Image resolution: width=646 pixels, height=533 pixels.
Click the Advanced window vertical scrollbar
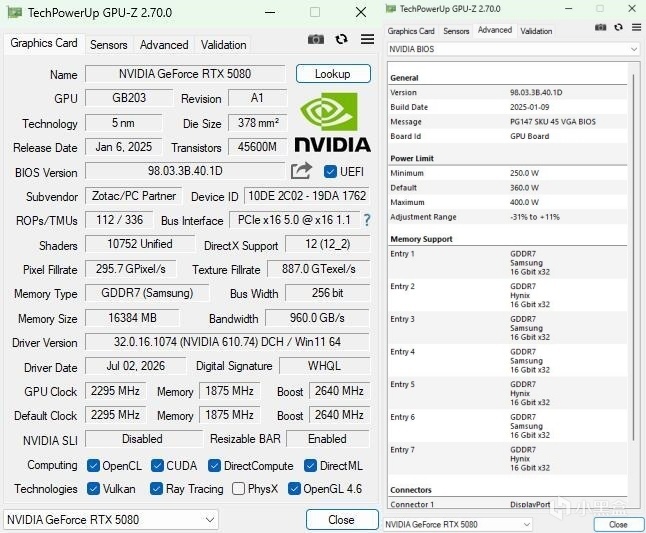pos(634,257)
